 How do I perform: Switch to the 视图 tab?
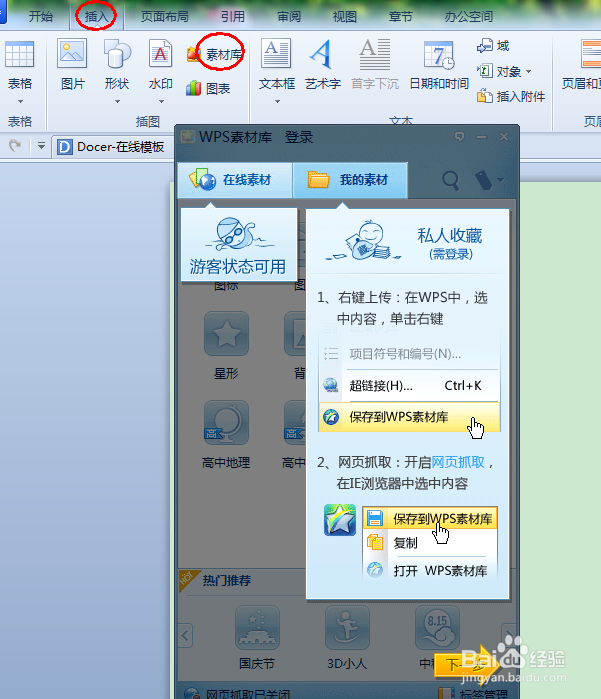345,17
